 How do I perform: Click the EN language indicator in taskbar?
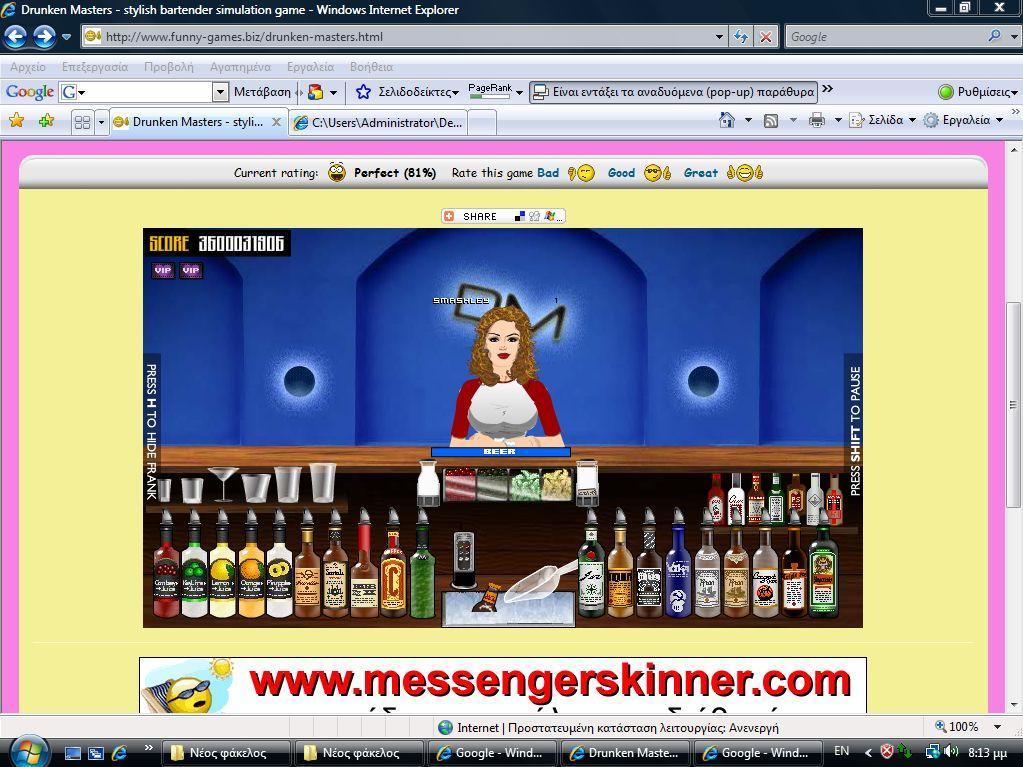(x=842, y=751)
